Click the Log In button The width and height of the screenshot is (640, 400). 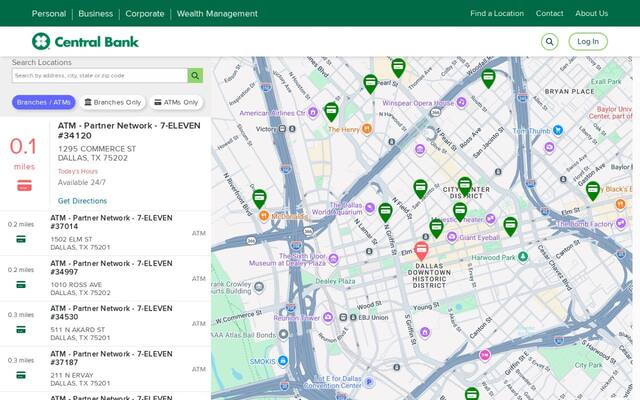tap(588, 42)
